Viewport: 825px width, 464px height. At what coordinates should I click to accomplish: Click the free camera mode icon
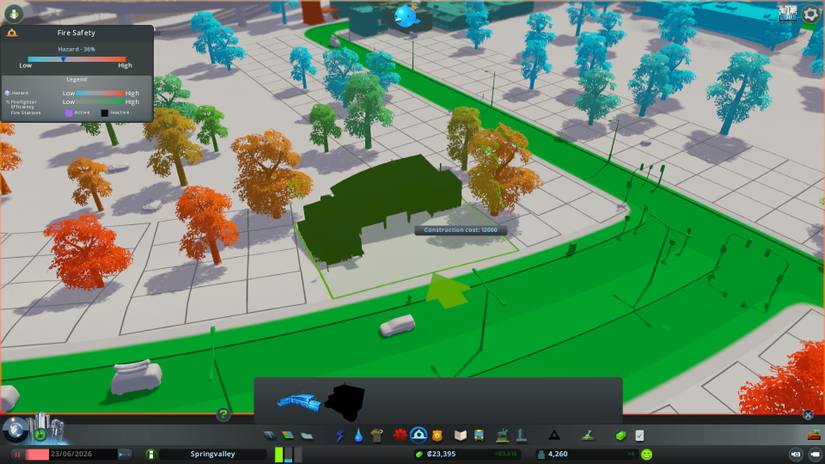click(795, 454)
